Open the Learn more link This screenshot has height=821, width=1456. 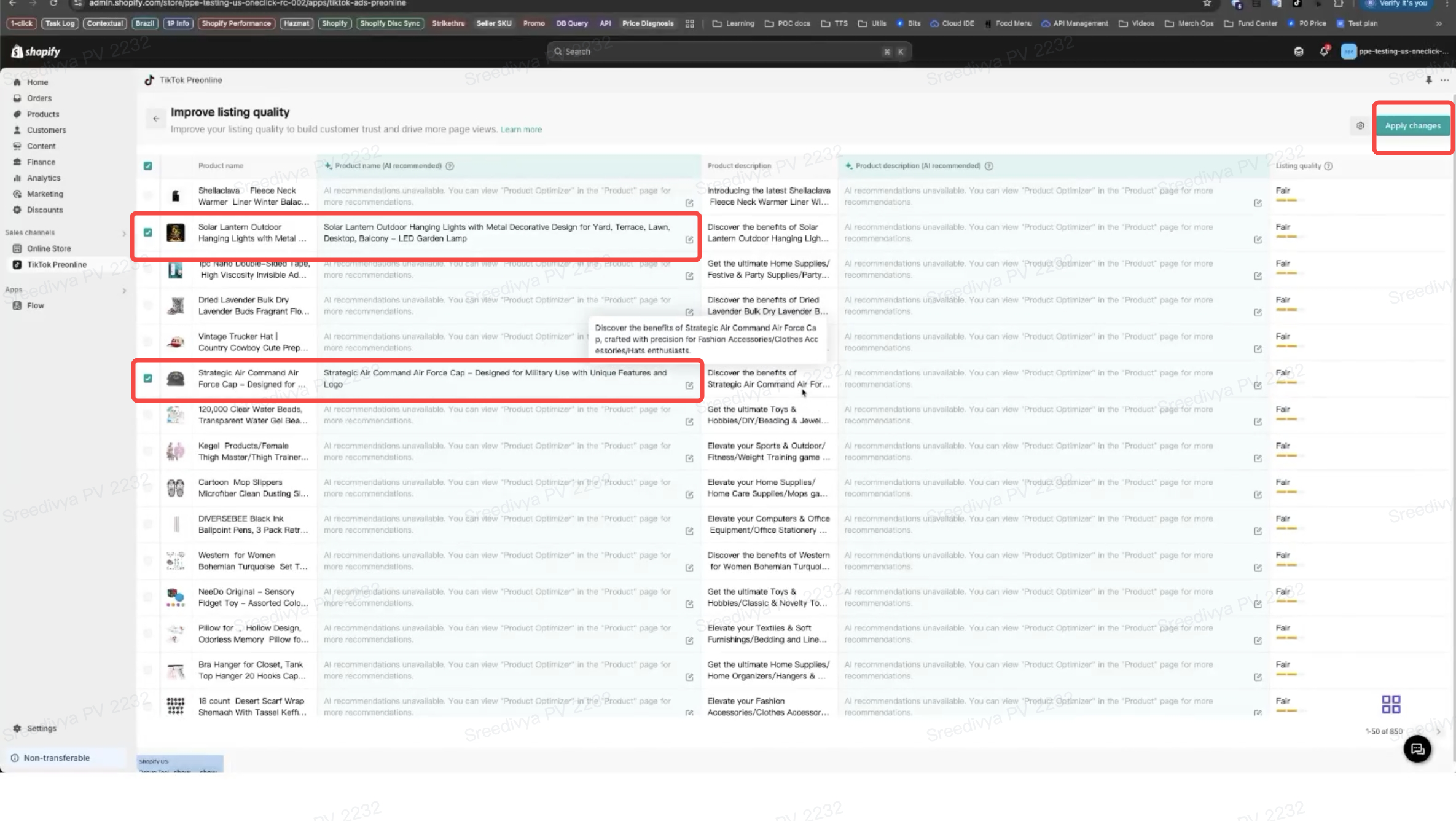[521, 130]
